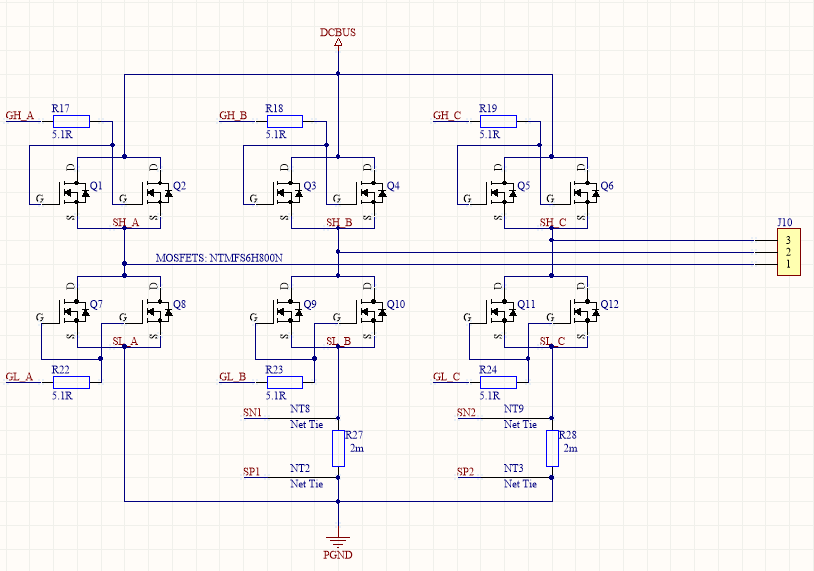Screen dimensions: 814x571
Task: Select shunt resistor R27 body
Action: tap(338, 448)
